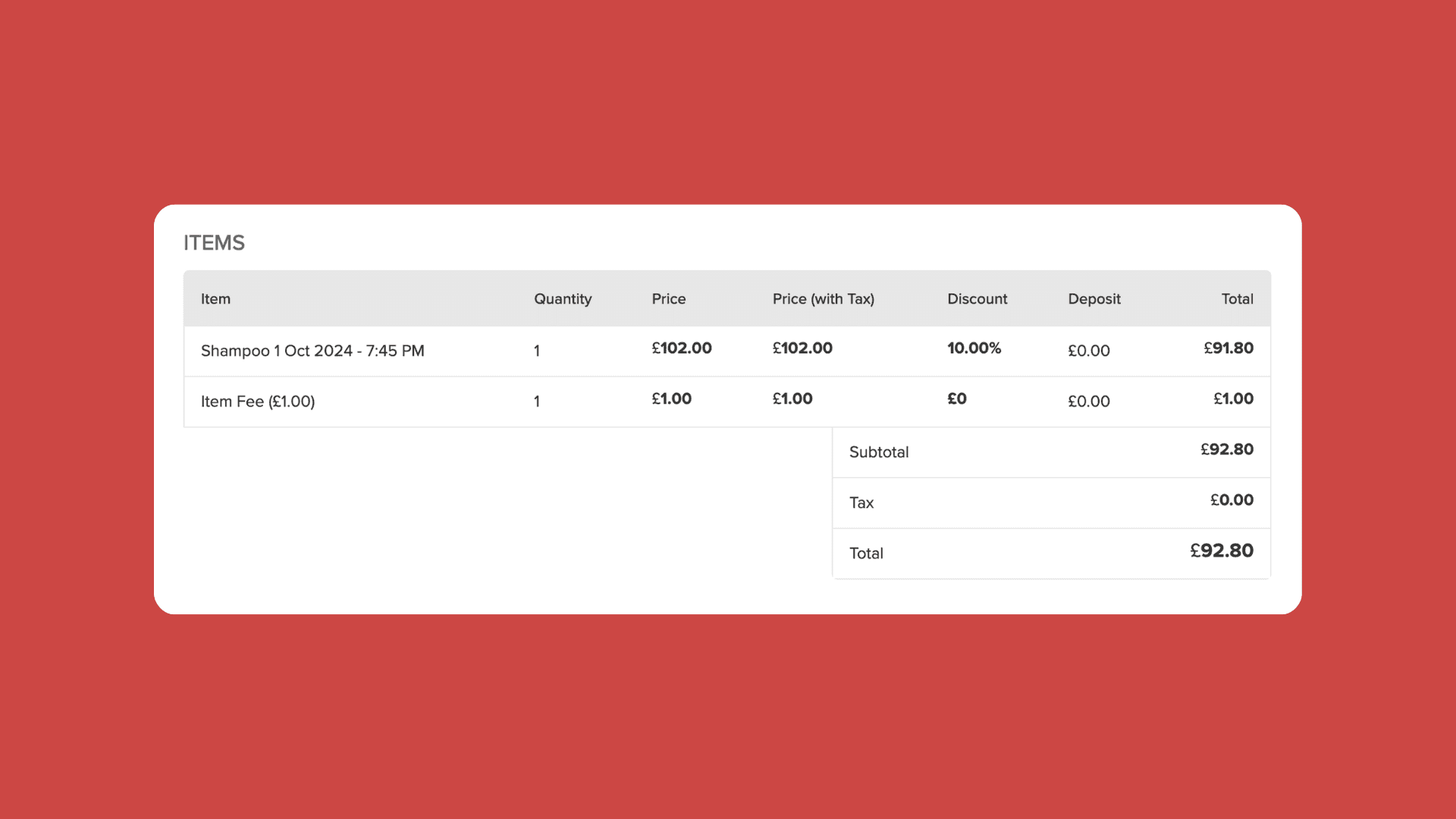Select the Shampoo 1 Oct 2024 item
Screen dimensions: 1456x819
click(312, 351)
